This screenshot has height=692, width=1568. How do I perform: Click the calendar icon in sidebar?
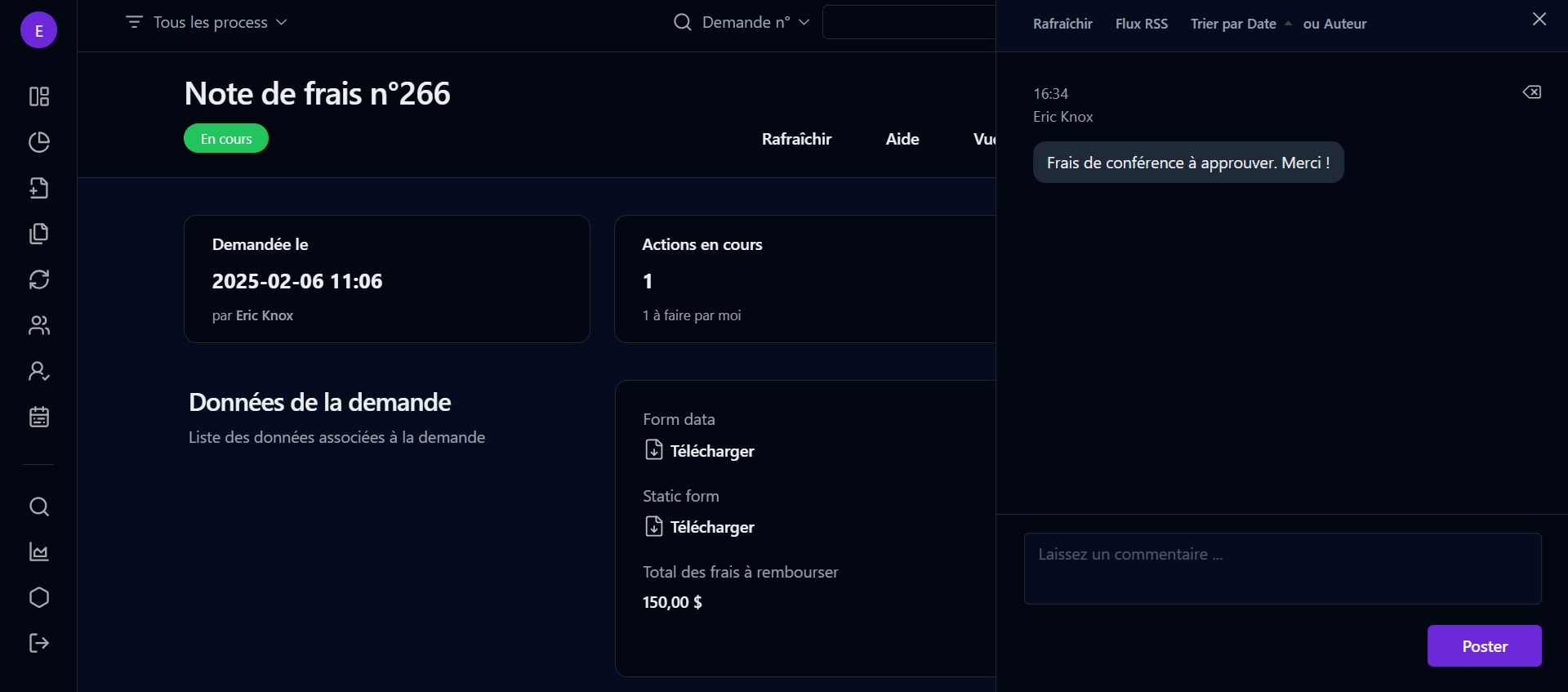39,417
